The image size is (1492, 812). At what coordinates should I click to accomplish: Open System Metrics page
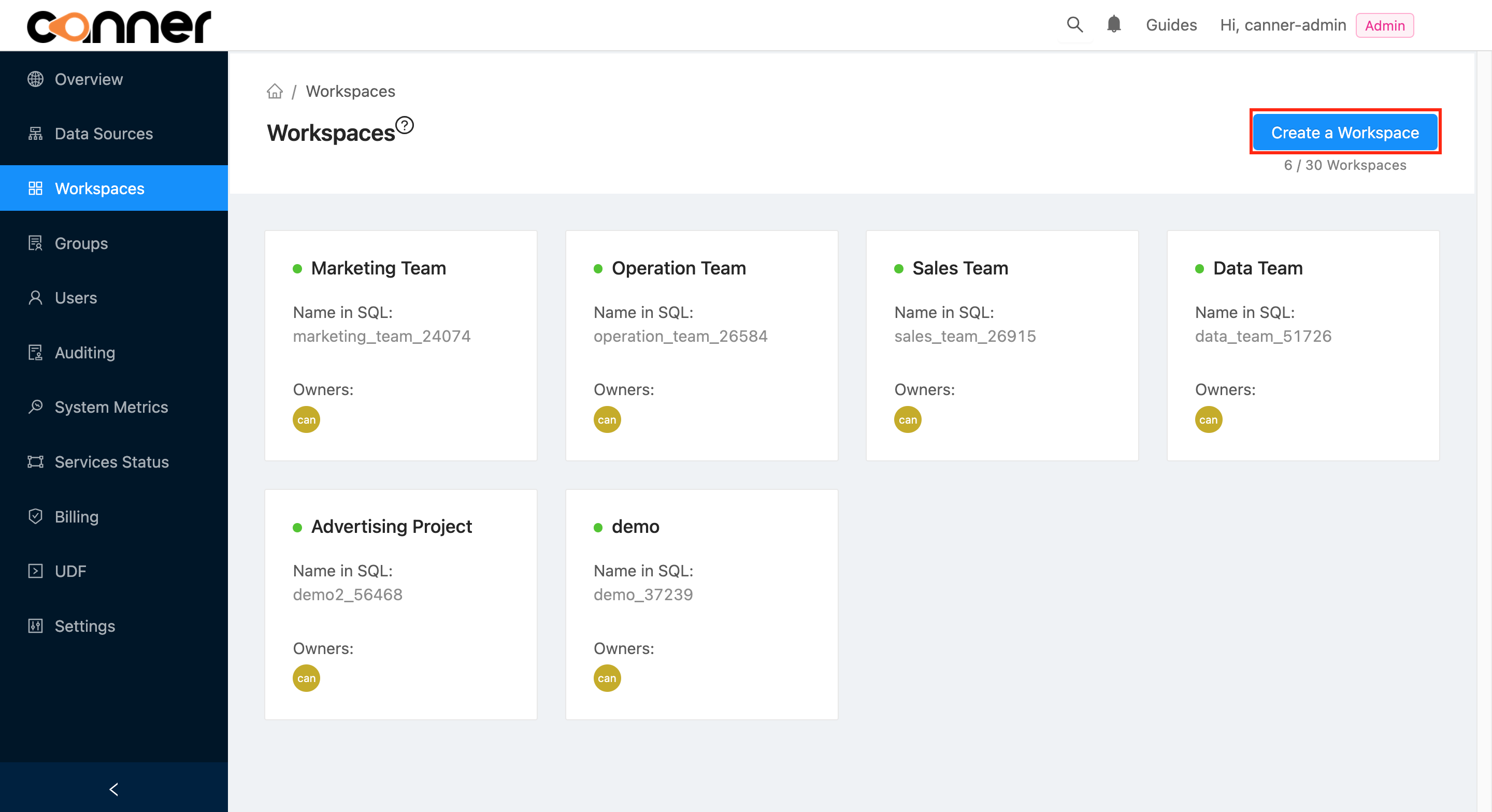click(113, 407)
